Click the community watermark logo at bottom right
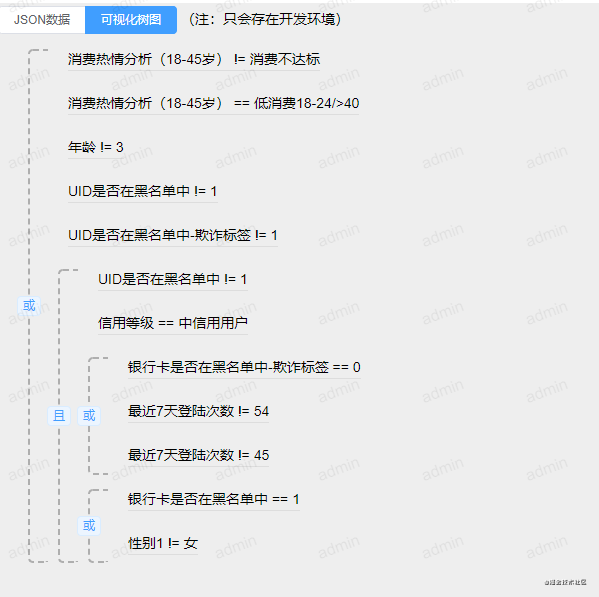 [566, 582]
